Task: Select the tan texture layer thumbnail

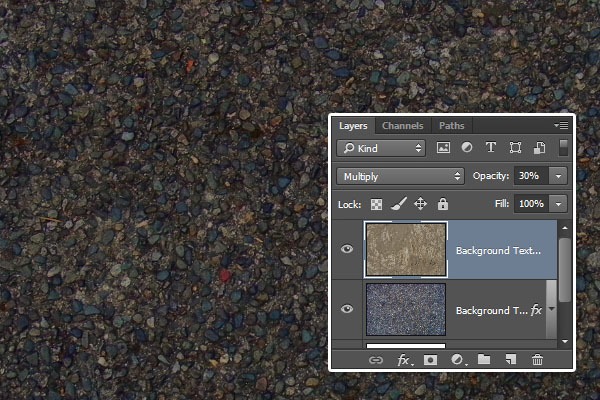Action: click(x=405, y=249)
